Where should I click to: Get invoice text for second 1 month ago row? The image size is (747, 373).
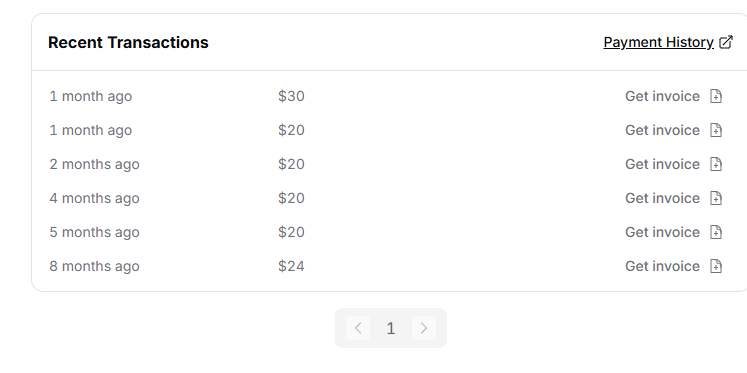(662, 130)
